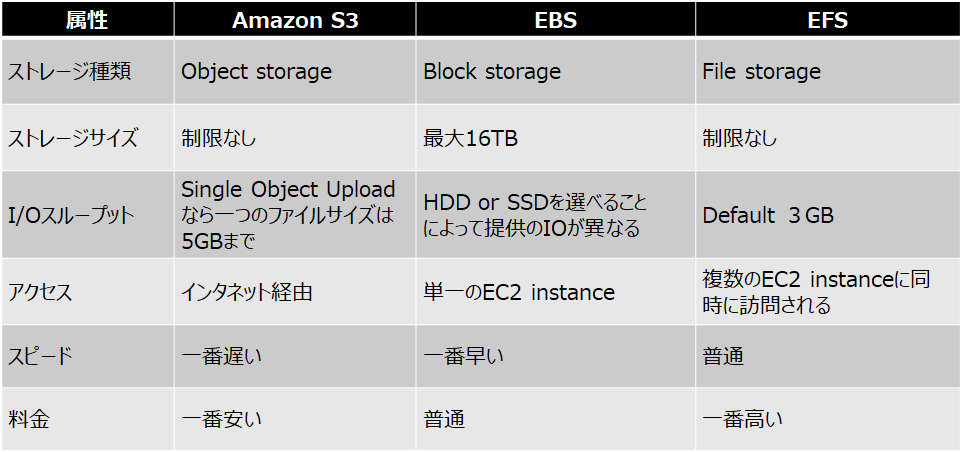Click the ストレージサイズ row label

point(87,138)
